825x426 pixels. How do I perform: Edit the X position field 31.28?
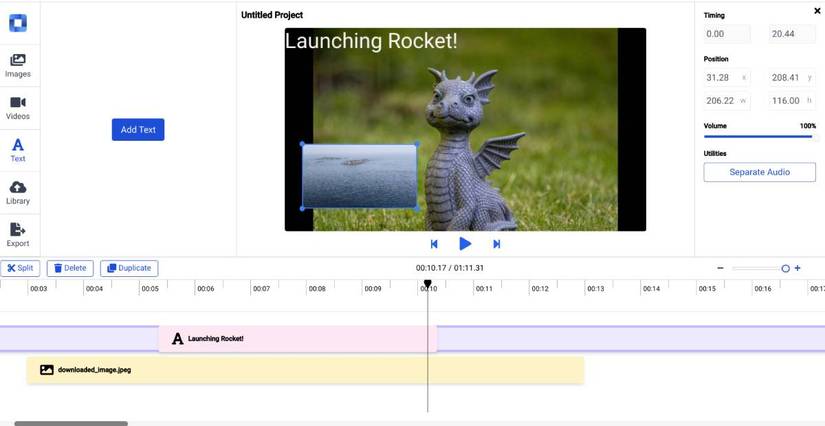[x=727, y=77]
